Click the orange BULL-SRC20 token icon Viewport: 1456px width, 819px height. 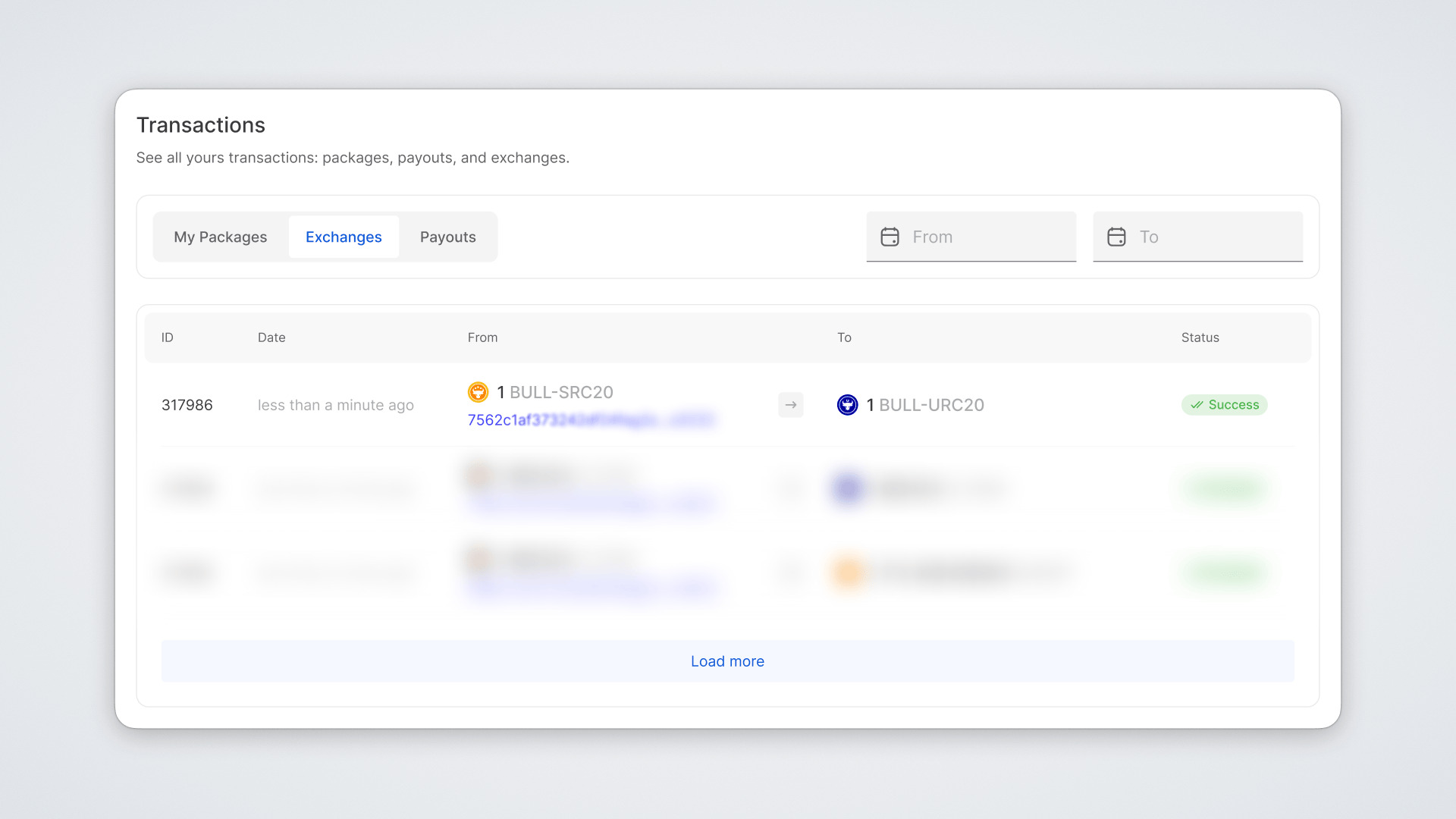[x=478, y=392]
